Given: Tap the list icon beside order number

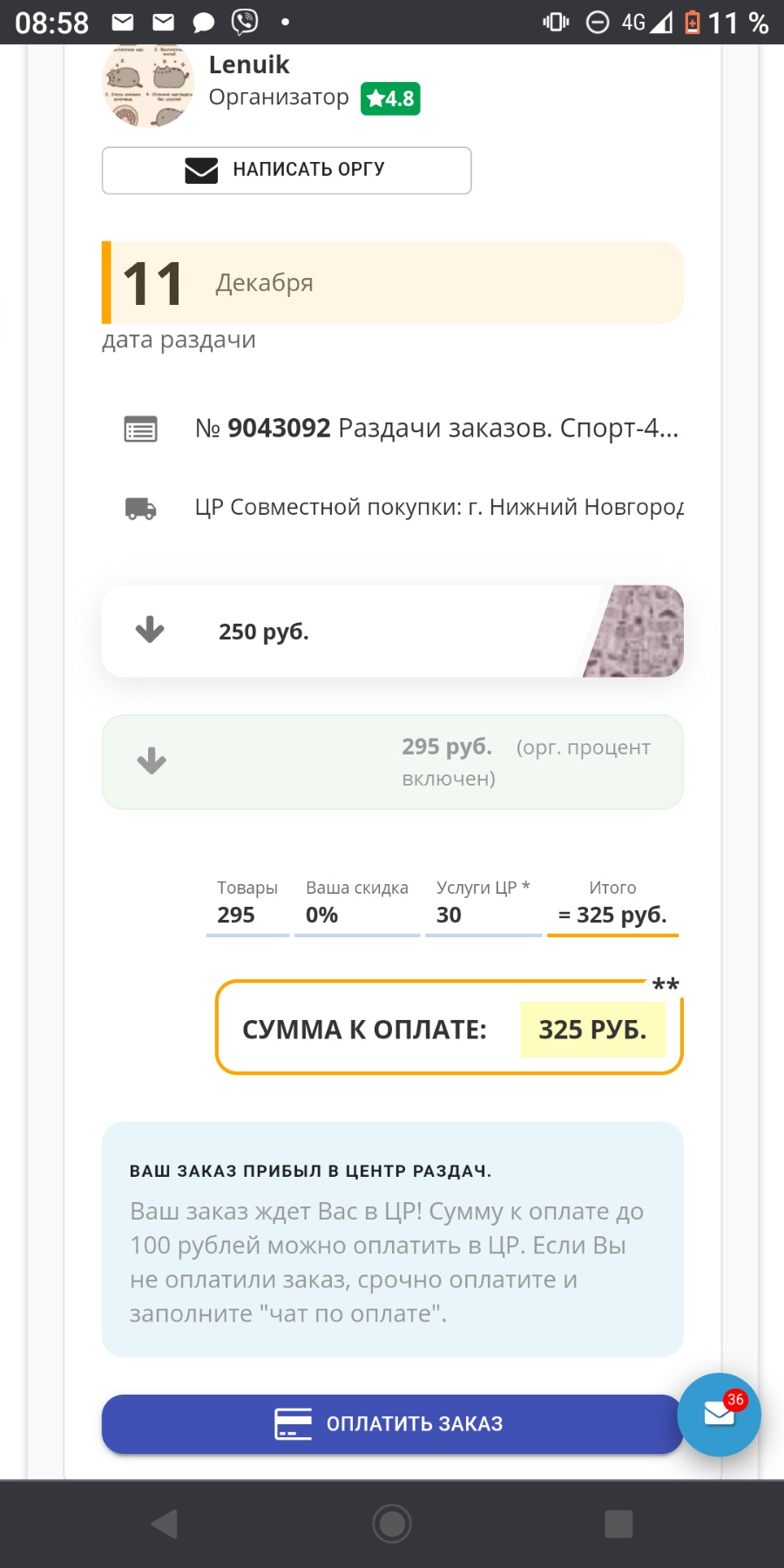Looking at the screenshot, I should click(140, 429).
